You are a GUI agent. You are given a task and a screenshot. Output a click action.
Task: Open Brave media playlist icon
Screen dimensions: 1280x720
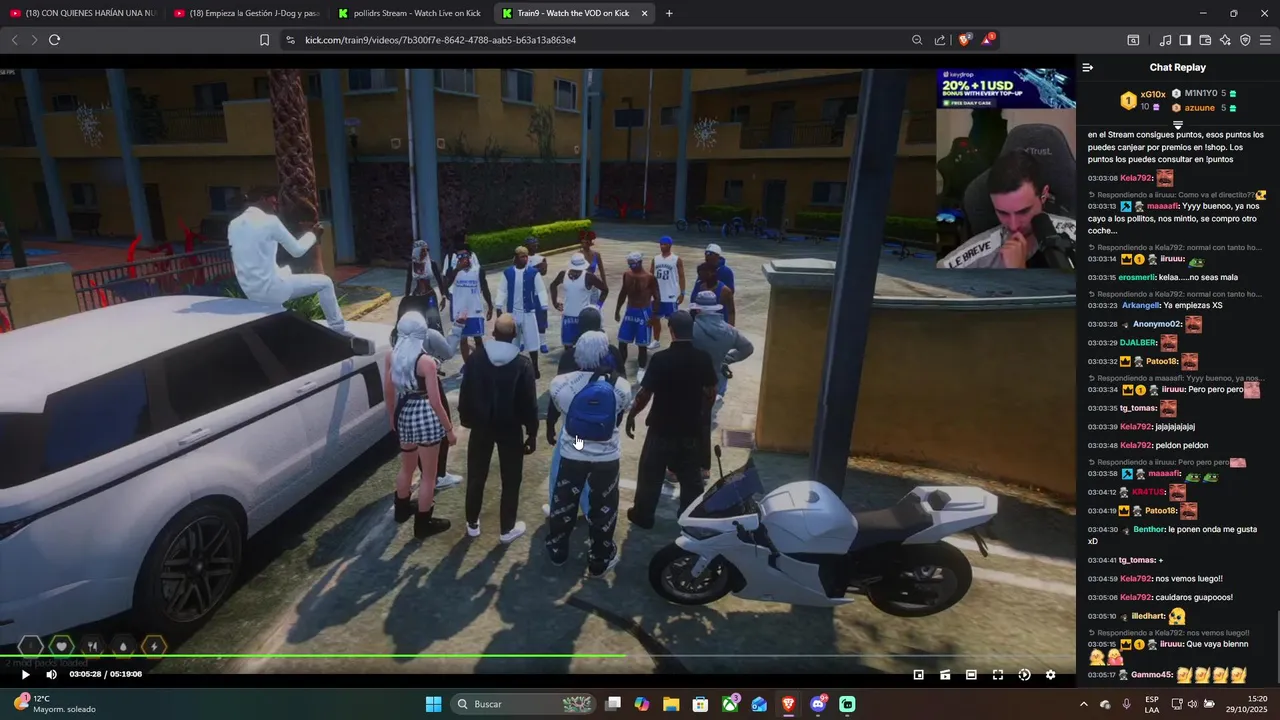tap(1165, 40)
